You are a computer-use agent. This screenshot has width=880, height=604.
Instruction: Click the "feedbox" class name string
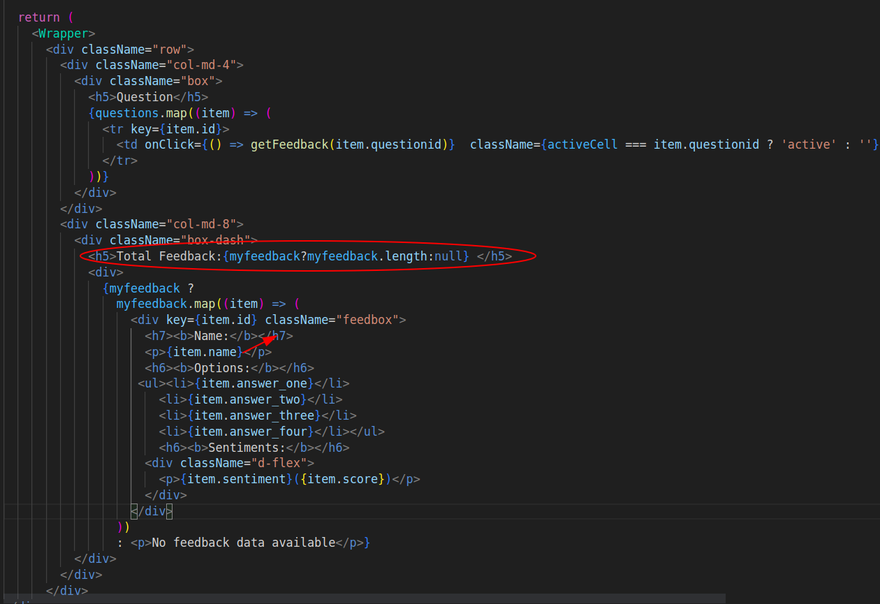pyautogui.click(x=370, y=320)
